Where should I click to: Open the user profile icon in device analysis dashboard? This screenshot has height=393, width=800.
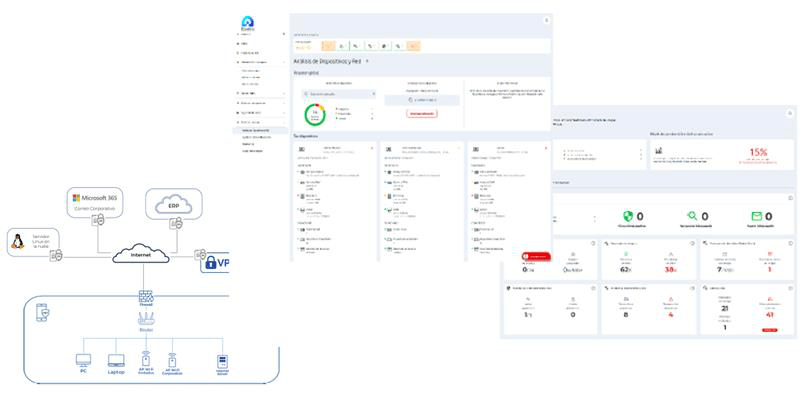(546, 19)
